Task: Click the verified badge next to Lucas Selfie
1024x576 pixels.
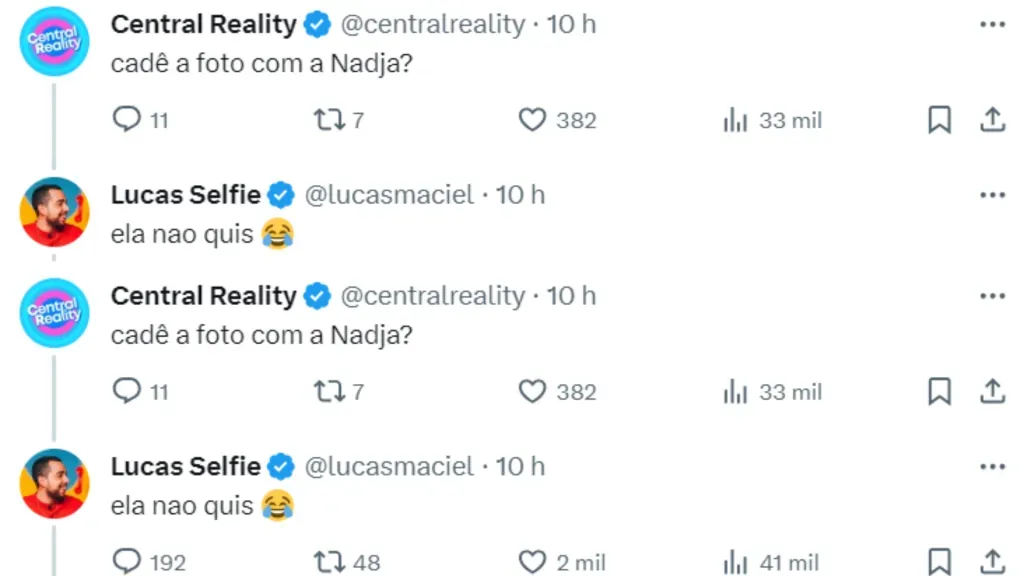Action: (x=280, y=194)
